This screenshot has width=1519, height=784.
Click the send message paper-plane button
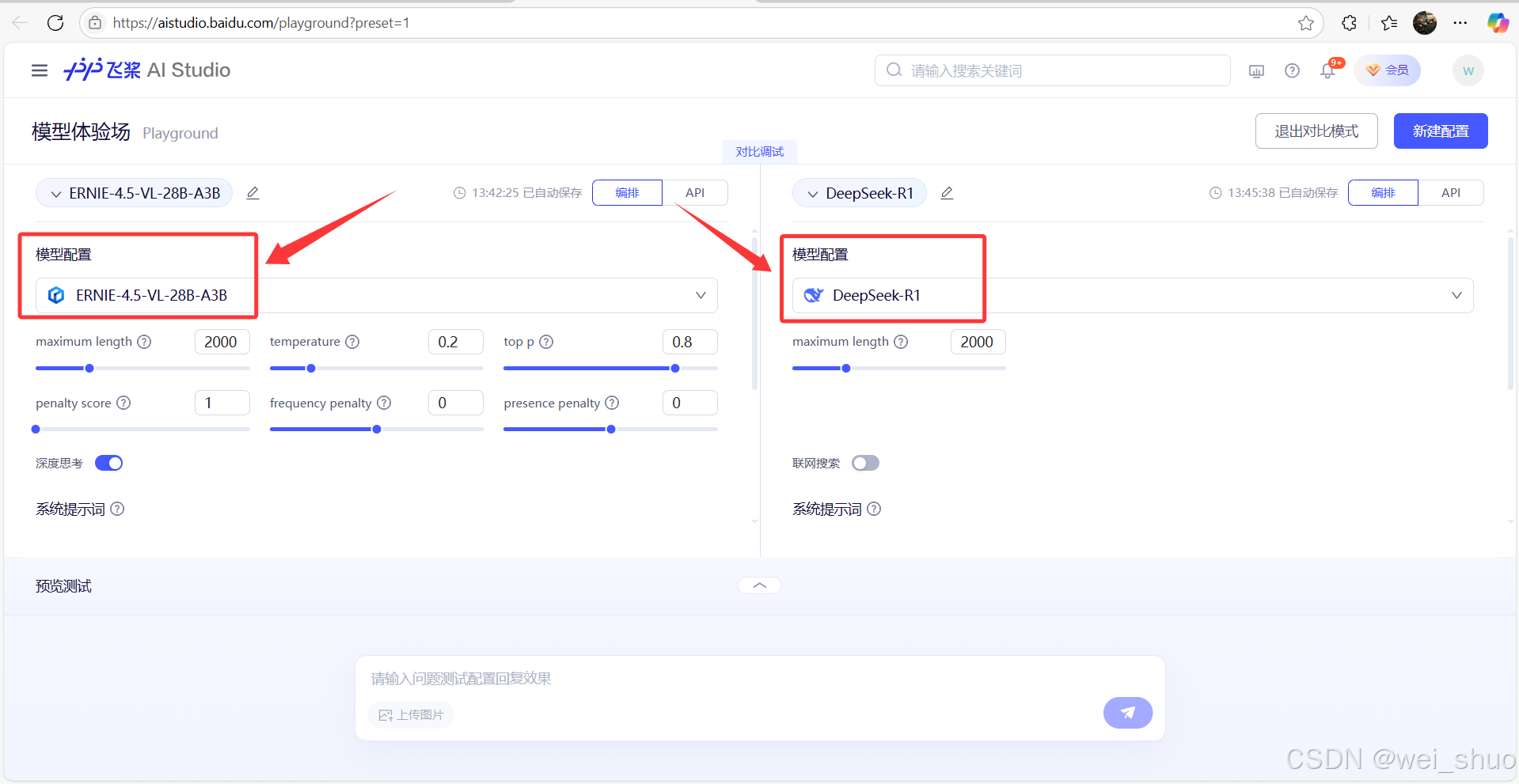coord(1128,713)
